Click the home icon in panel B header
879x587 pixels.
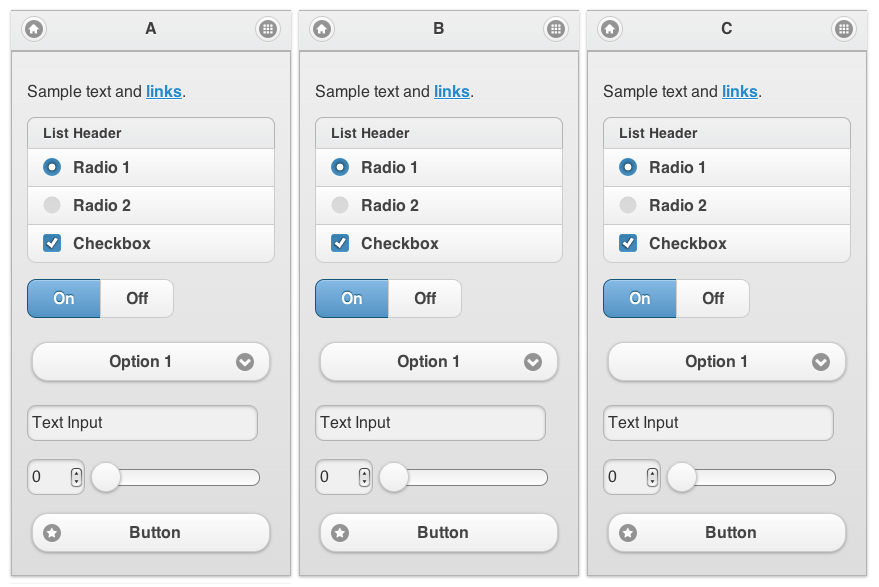click(322, 29)
